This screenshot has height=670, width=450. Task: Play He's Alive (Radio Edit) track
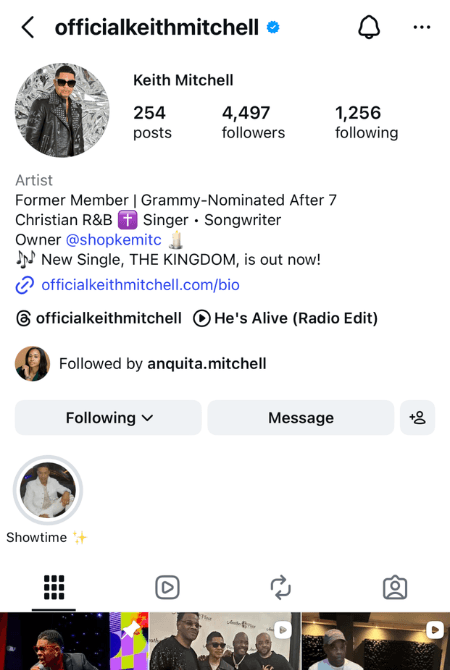285,318
